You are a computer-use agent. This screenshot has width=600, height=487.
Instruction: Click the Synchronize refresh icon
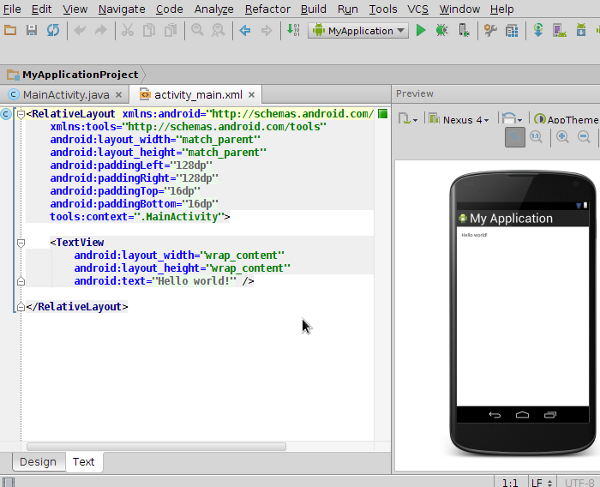click(52, 31)
